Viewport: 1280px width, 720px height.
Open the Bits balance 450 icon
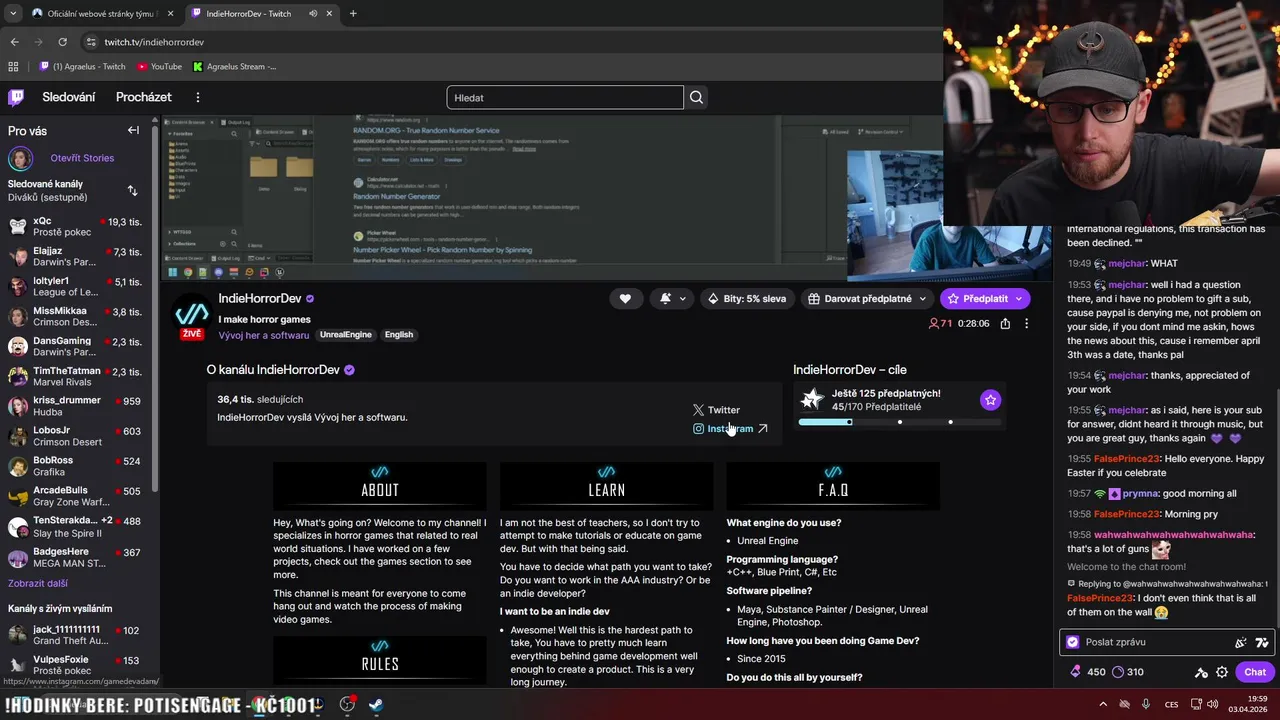click(1076, 672)
